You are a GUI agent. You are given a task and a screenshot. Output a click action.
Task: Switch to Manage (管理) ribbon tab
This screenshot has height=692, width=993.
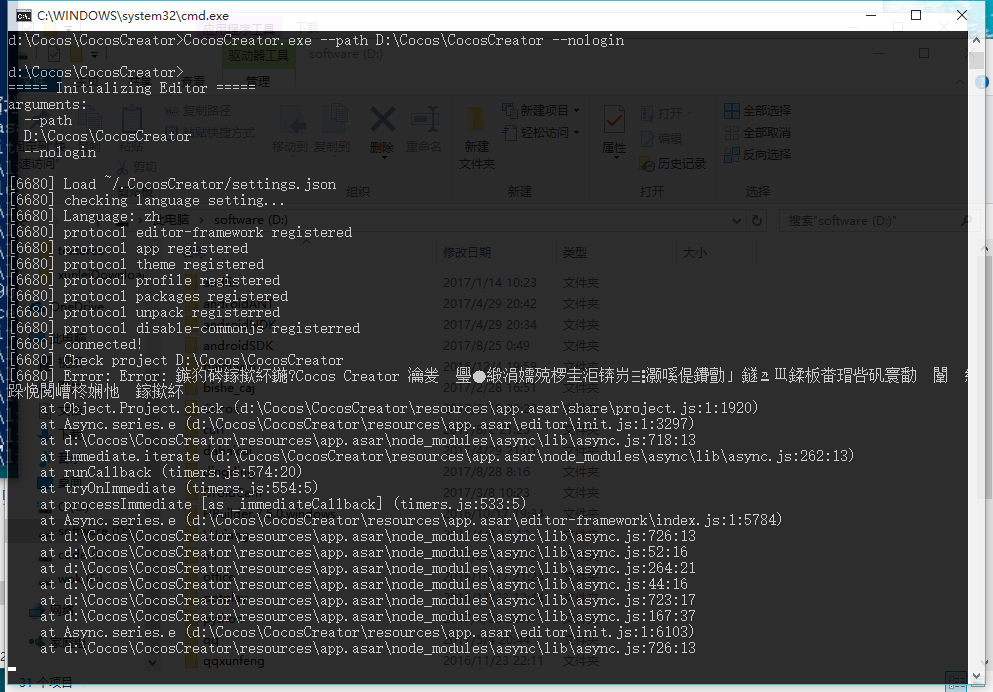258,82
